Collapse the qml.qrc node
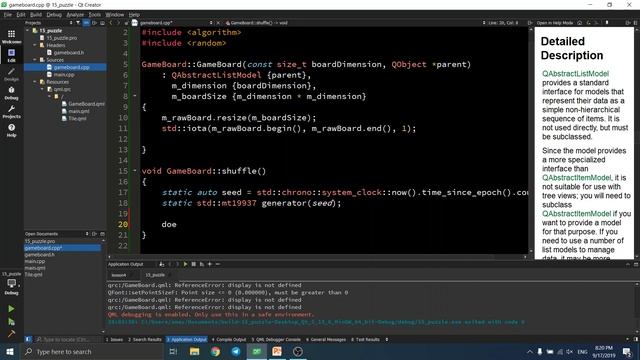640x360 pixels. pos(42,89)
